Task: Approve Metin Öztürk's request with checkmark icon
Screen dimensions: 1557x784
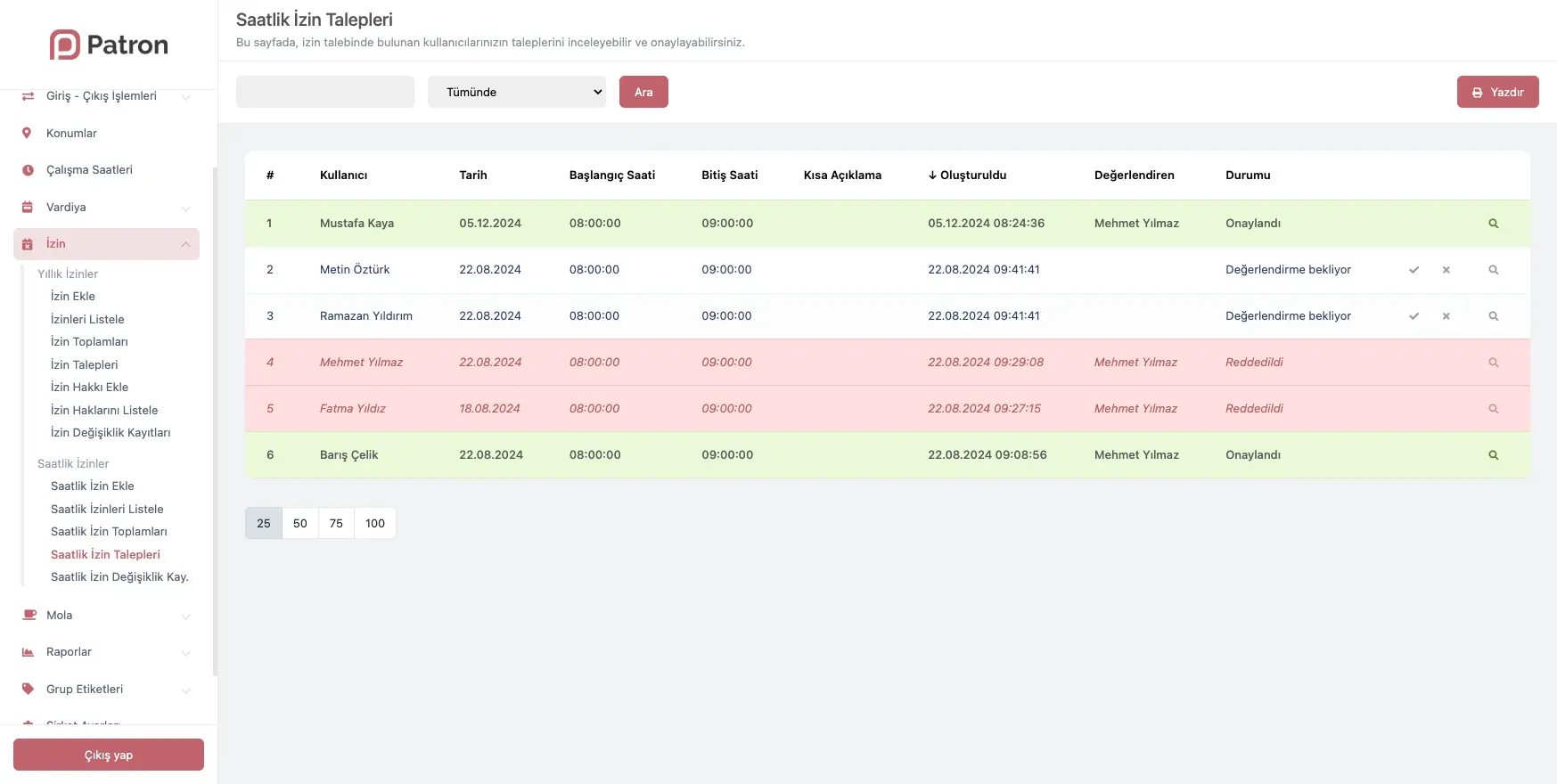Action: pos(1414,270)
